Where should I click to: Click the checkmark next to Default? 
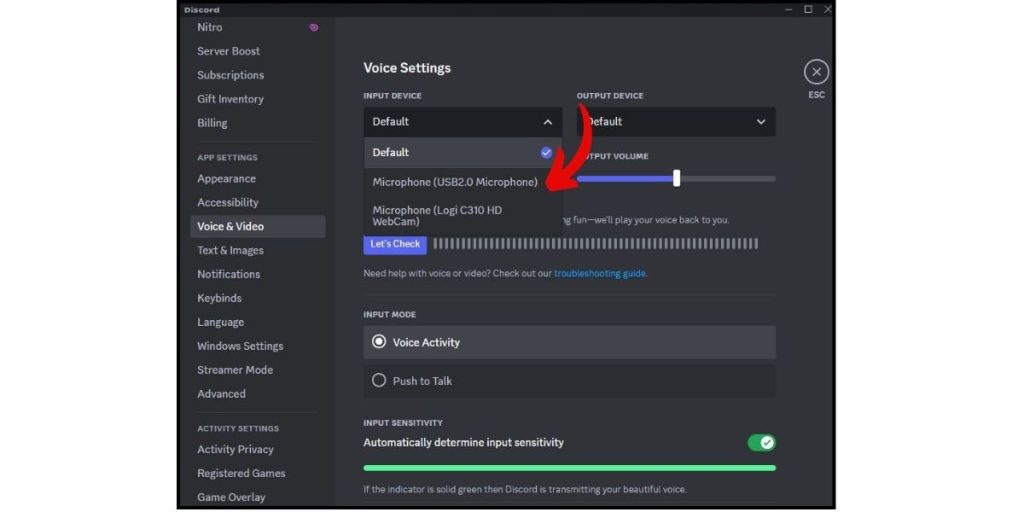pyautogui.click(x=547, y=152)
